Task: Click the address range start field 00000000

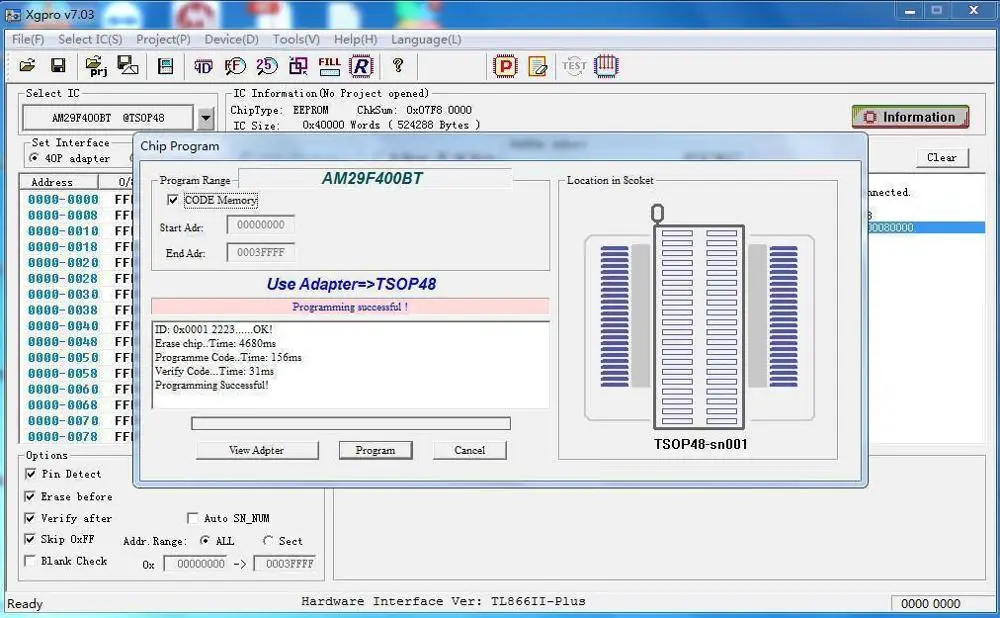Action: (195, 564)
